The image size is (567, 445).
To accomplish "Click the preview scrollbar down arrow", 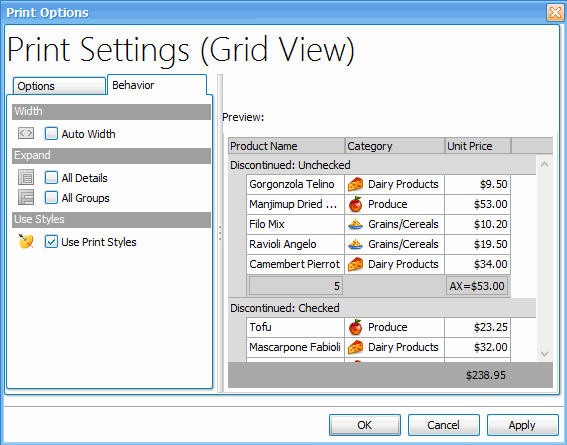I will (x=544, y=354).
